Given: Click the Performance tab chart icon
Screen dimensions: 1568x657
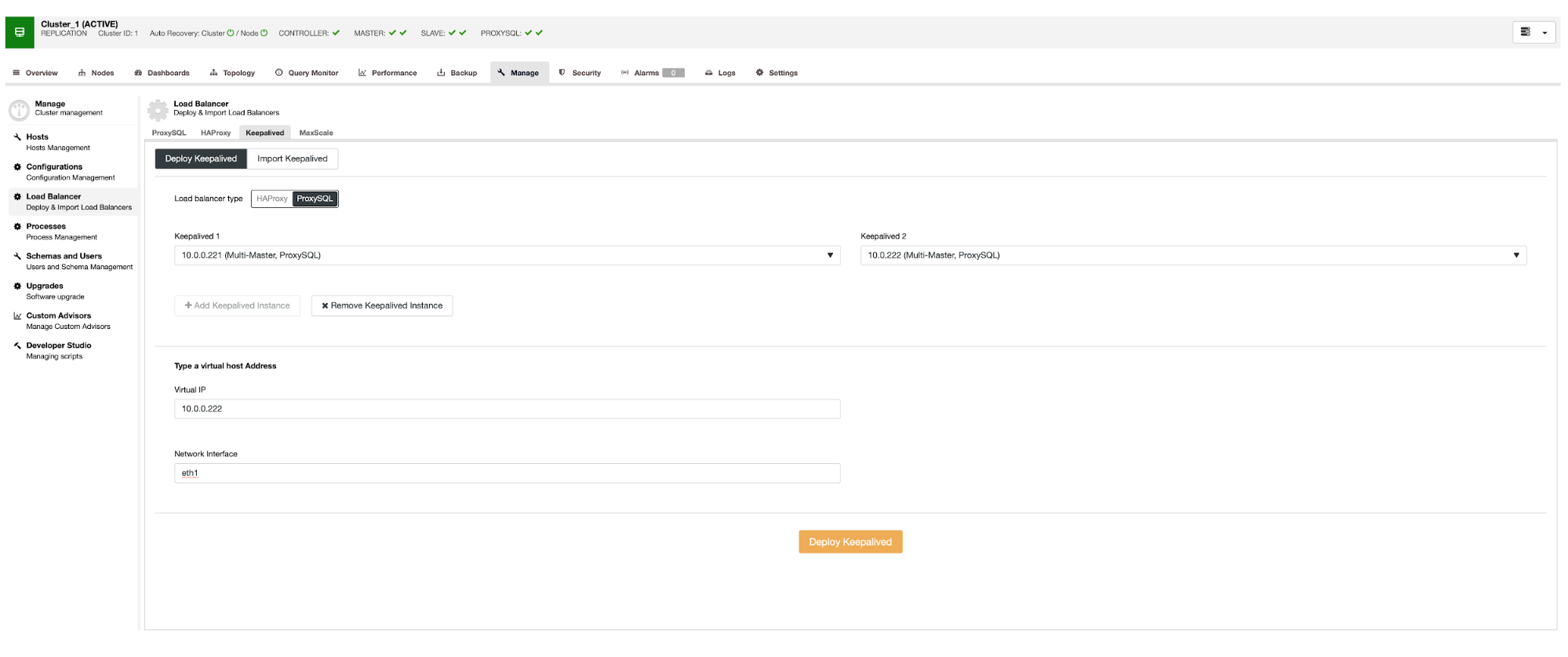Looking at the screenshot, I should click(362, 73).
